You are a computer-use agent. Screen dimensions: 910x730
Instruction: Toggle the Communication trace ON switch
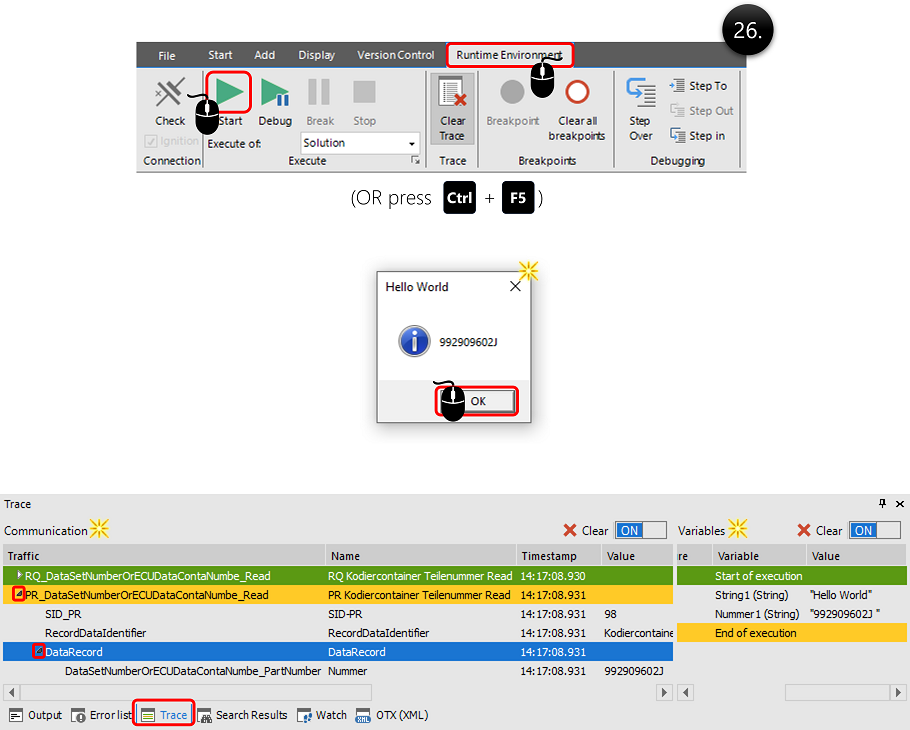[x=640, y=531]
